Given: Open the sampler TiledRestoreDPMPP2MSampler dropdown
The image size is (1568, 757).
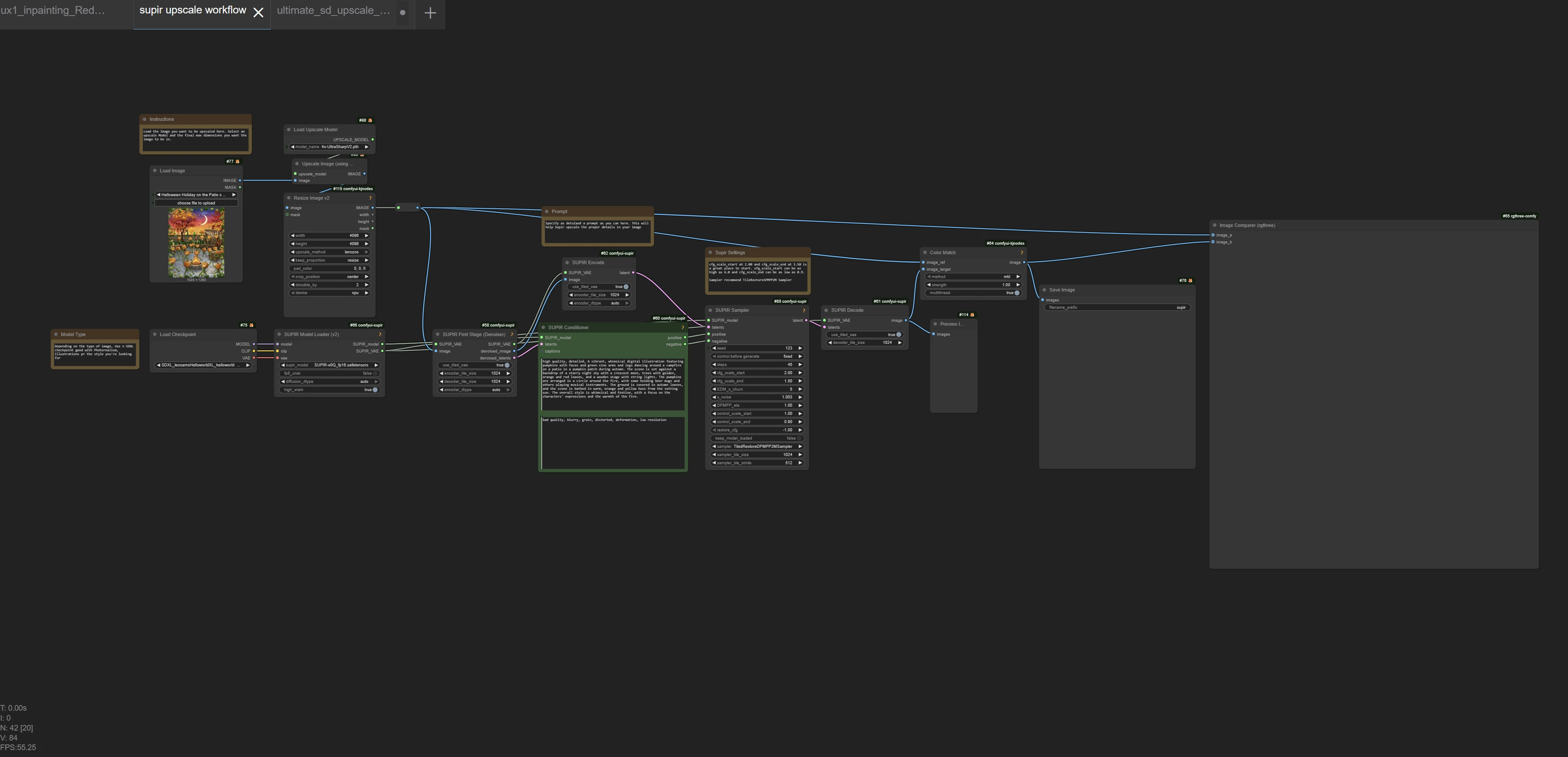Looking at the screenshot, I should pyautogui.click(x=757, y=446).
